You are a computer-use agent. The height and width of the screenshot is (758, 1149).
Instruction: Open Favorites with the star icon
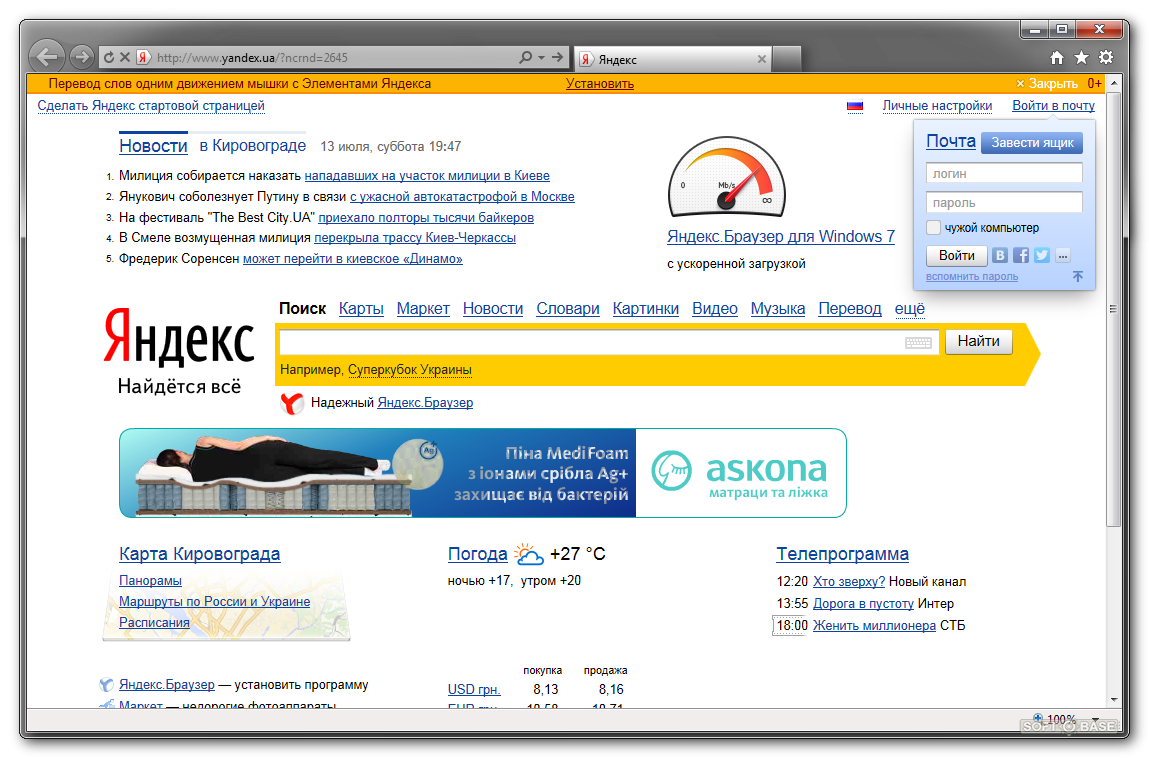point(1081,58)
